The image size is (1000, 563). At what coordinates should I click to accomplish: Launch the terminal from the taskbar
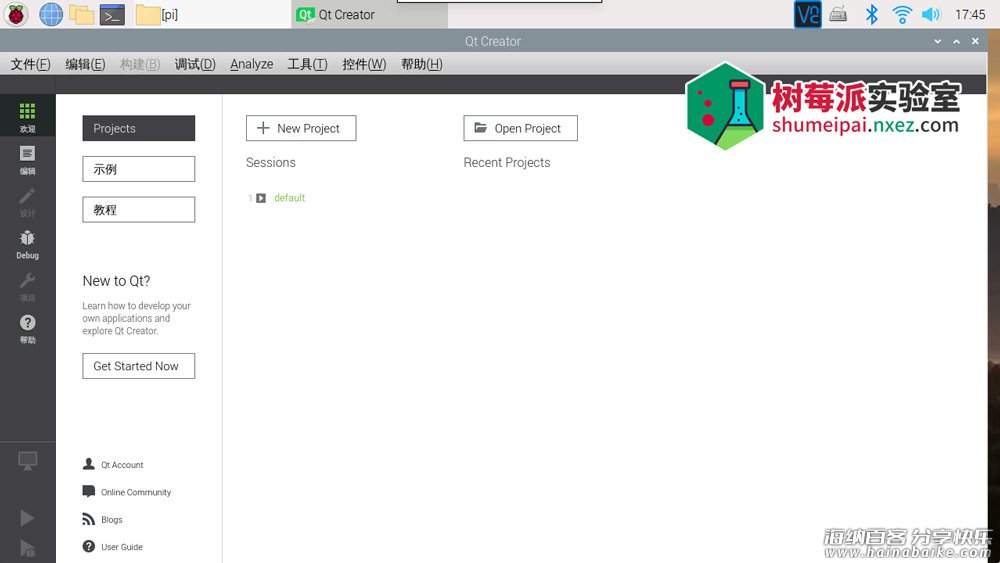(x=112, y=15)
